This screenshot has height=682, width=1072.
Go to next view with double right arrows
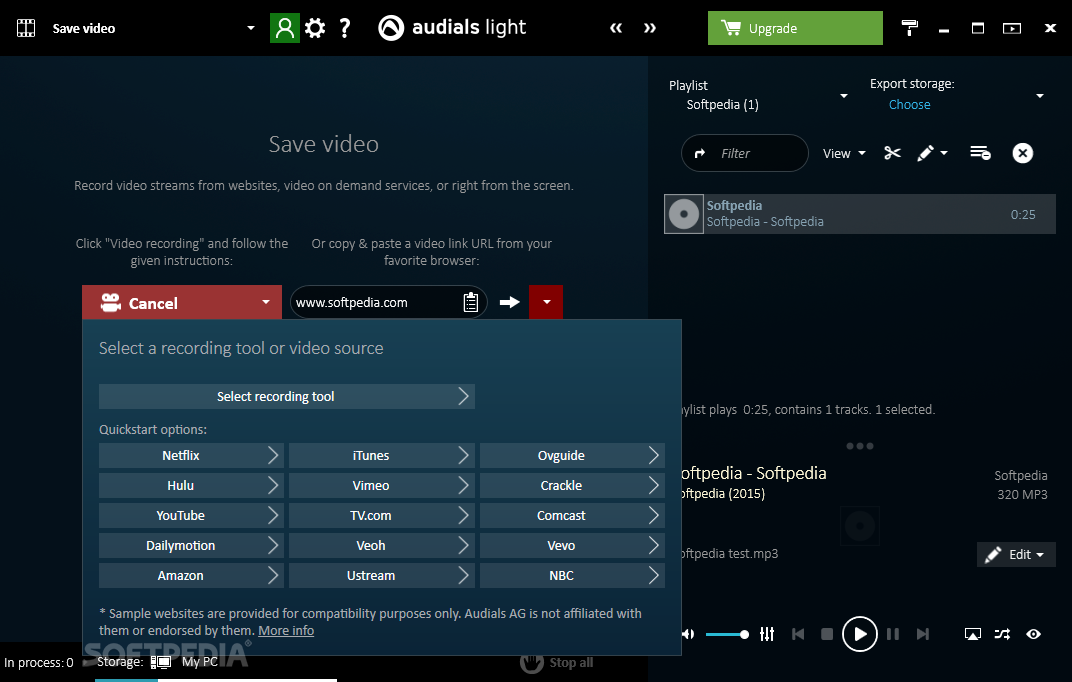pyautogui.click(x=649, y=28)
